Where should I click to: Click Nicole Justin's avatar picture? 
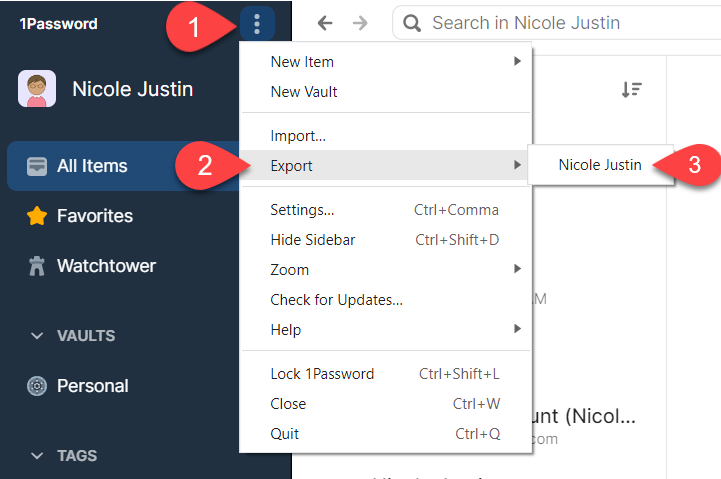(x=37, y=88)
